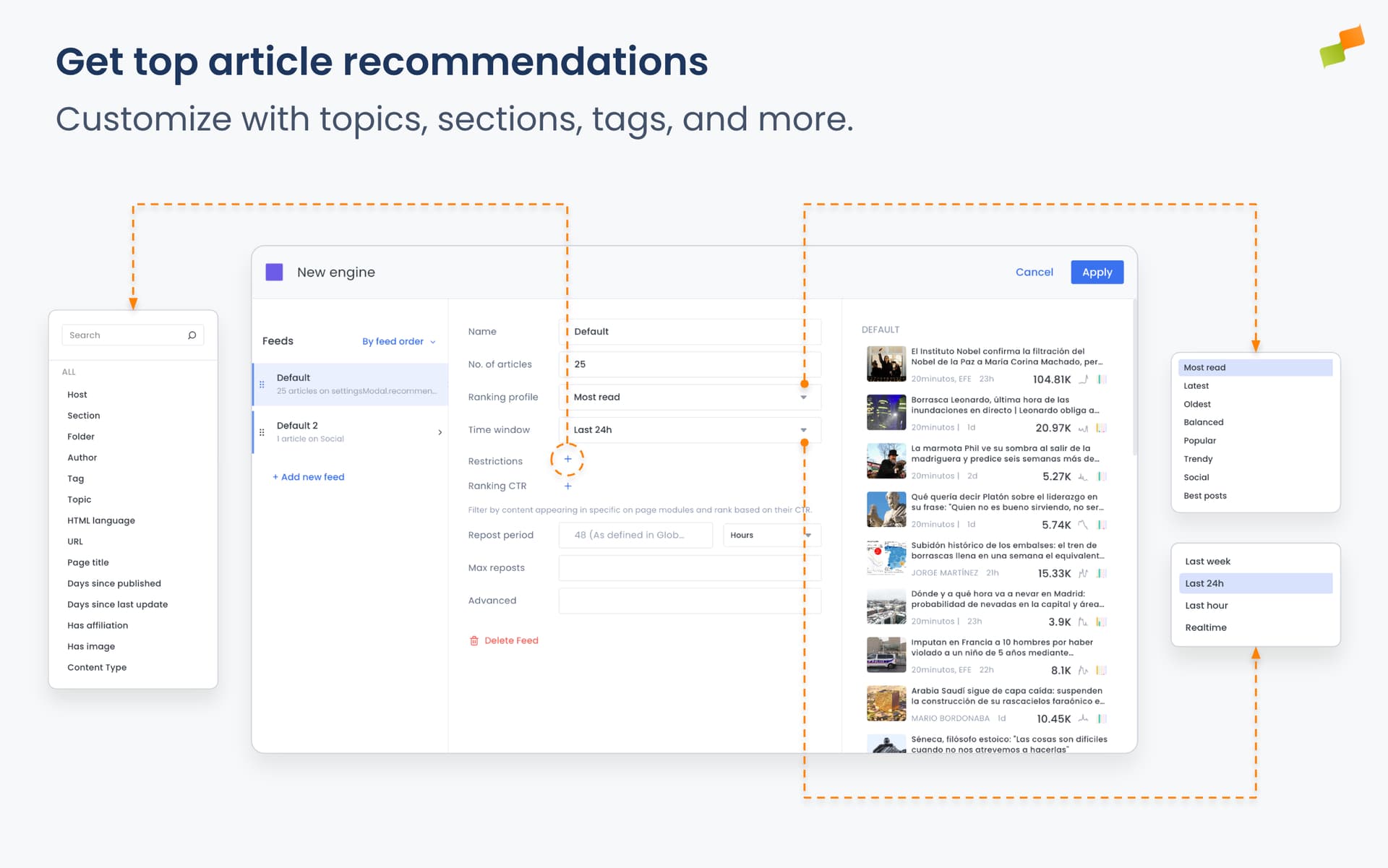Click the search magnifier icon
The height and width of the screenshot is (868, 1388).
click(x=192, y=335)
